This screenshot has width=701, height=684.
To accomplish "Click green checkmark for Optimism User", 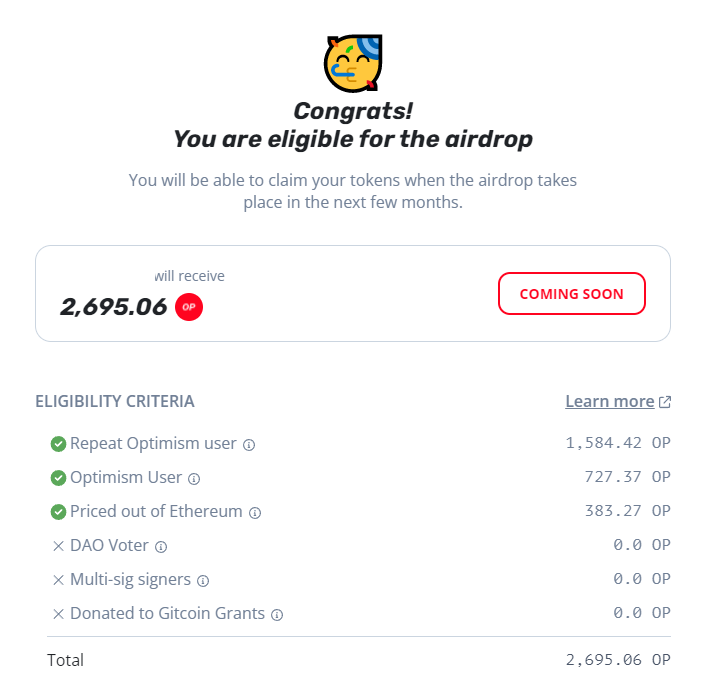I will [58, 478].
